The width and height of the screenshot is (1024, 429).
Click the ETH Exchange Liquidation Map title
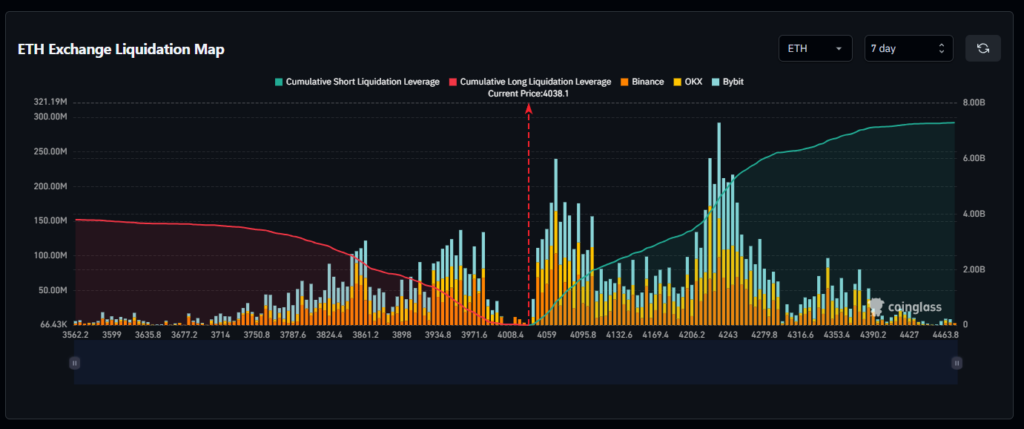click(121, 49)
